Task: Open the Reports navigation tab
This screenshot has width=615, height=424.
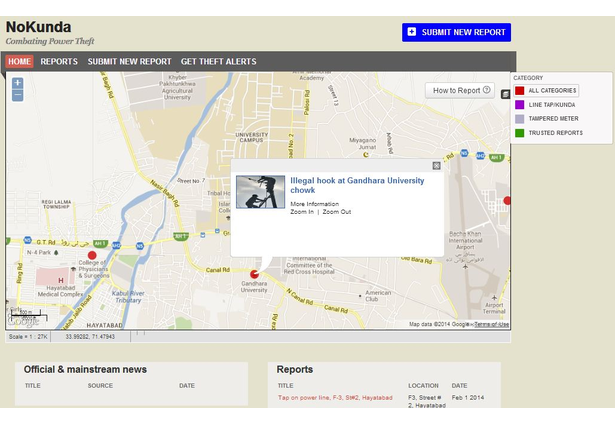Action: tap(59, 62)
